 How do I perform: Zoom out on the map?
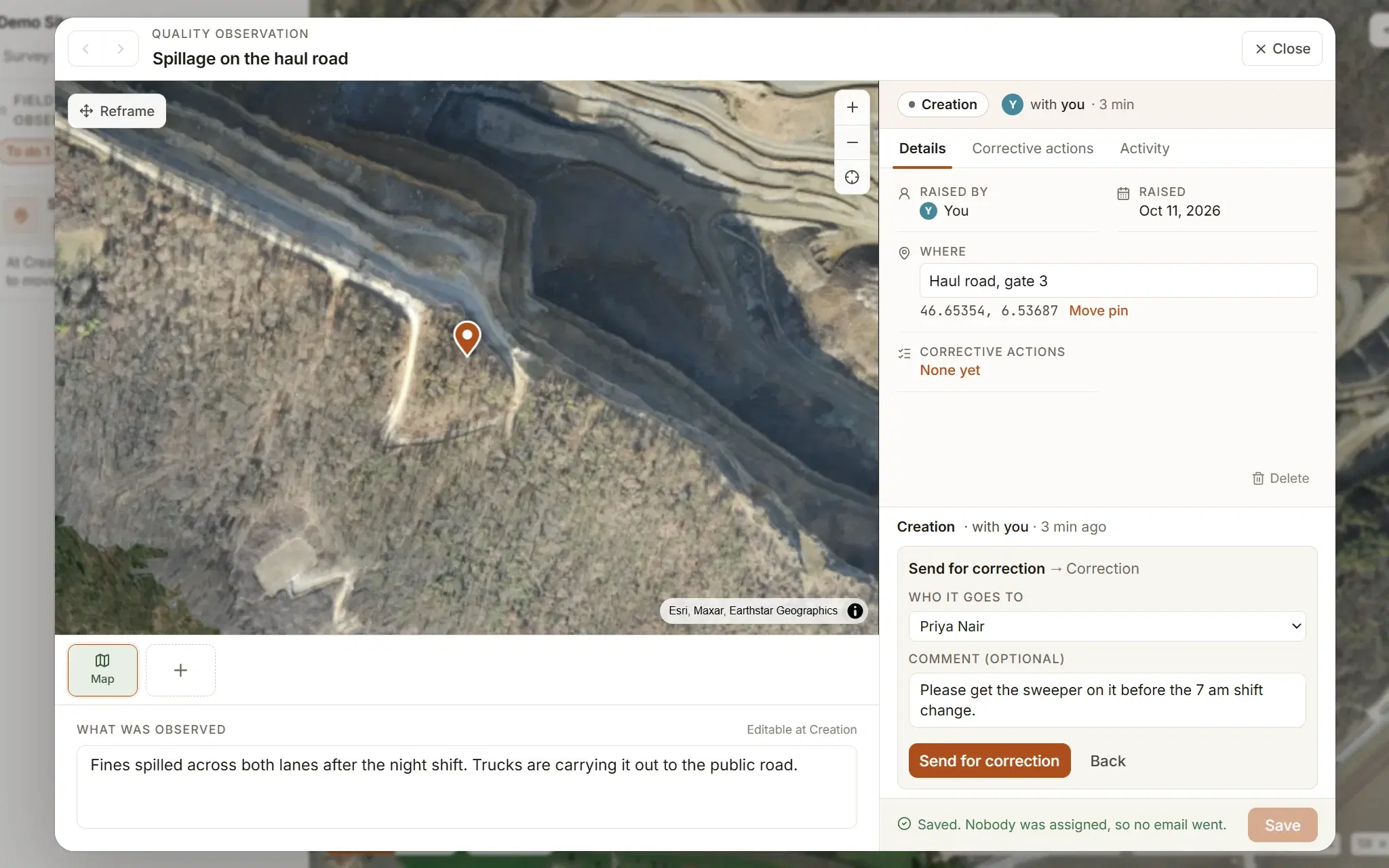tap(852, 142)
